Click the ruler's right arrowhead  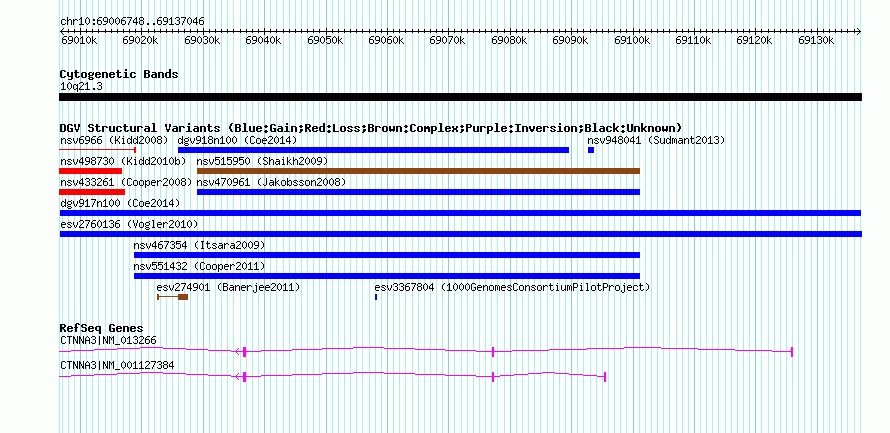pos(859,31)
